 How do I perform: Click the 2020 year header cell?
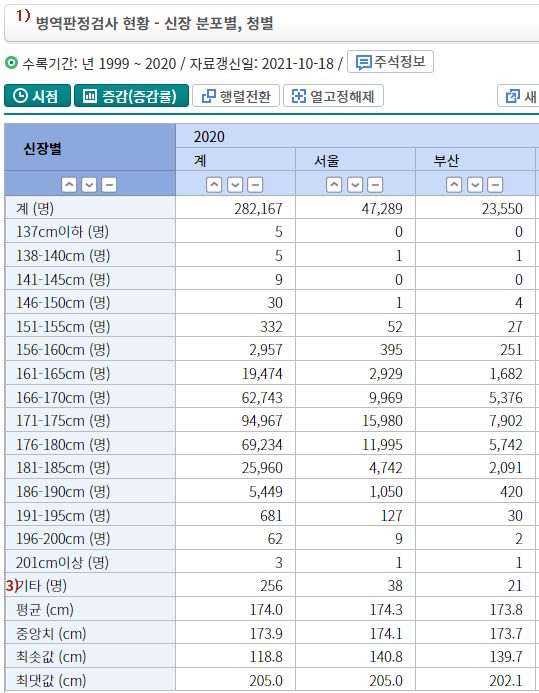357,136
